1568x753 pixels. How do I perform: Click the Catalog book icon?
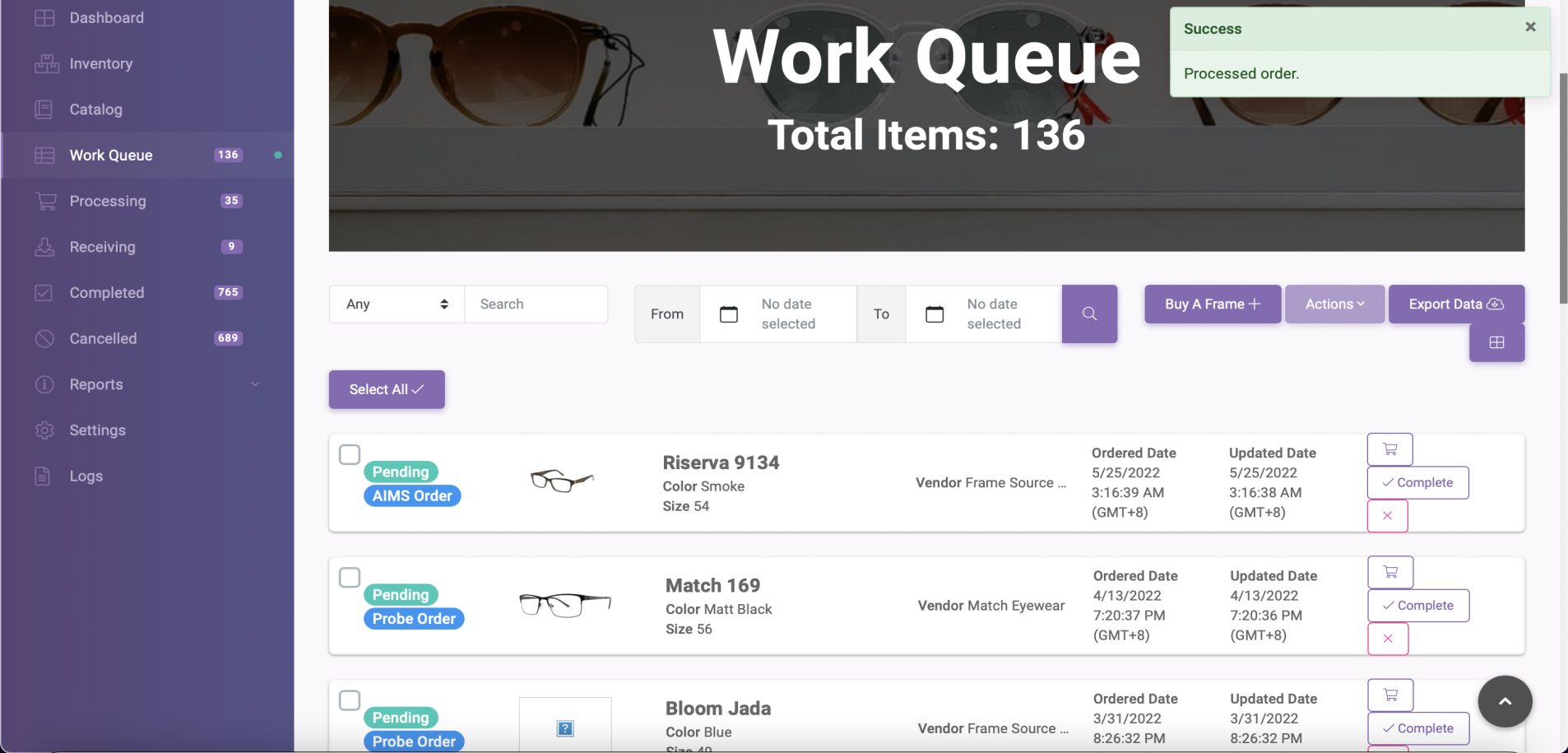[44, 109]
